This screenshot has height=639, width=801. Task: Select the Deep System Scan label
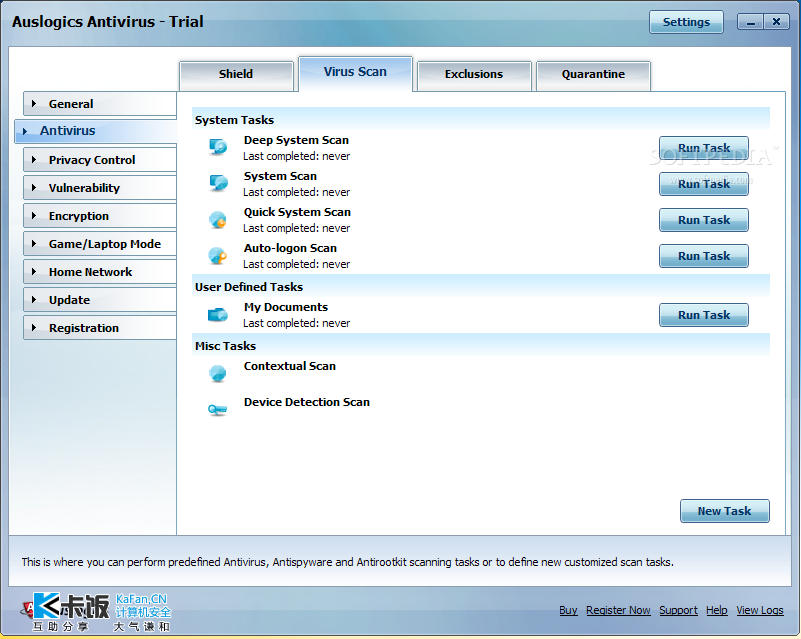(296, 140)
